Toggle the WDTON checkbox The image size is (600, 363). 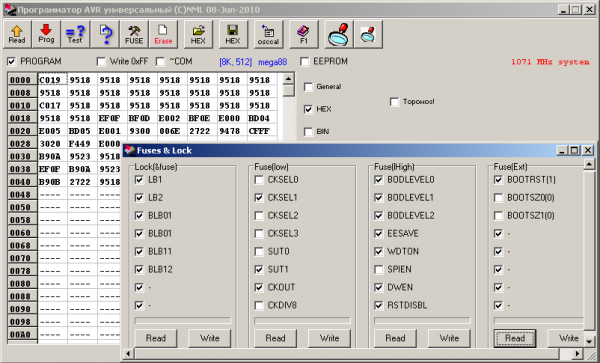tap(379, 252)
